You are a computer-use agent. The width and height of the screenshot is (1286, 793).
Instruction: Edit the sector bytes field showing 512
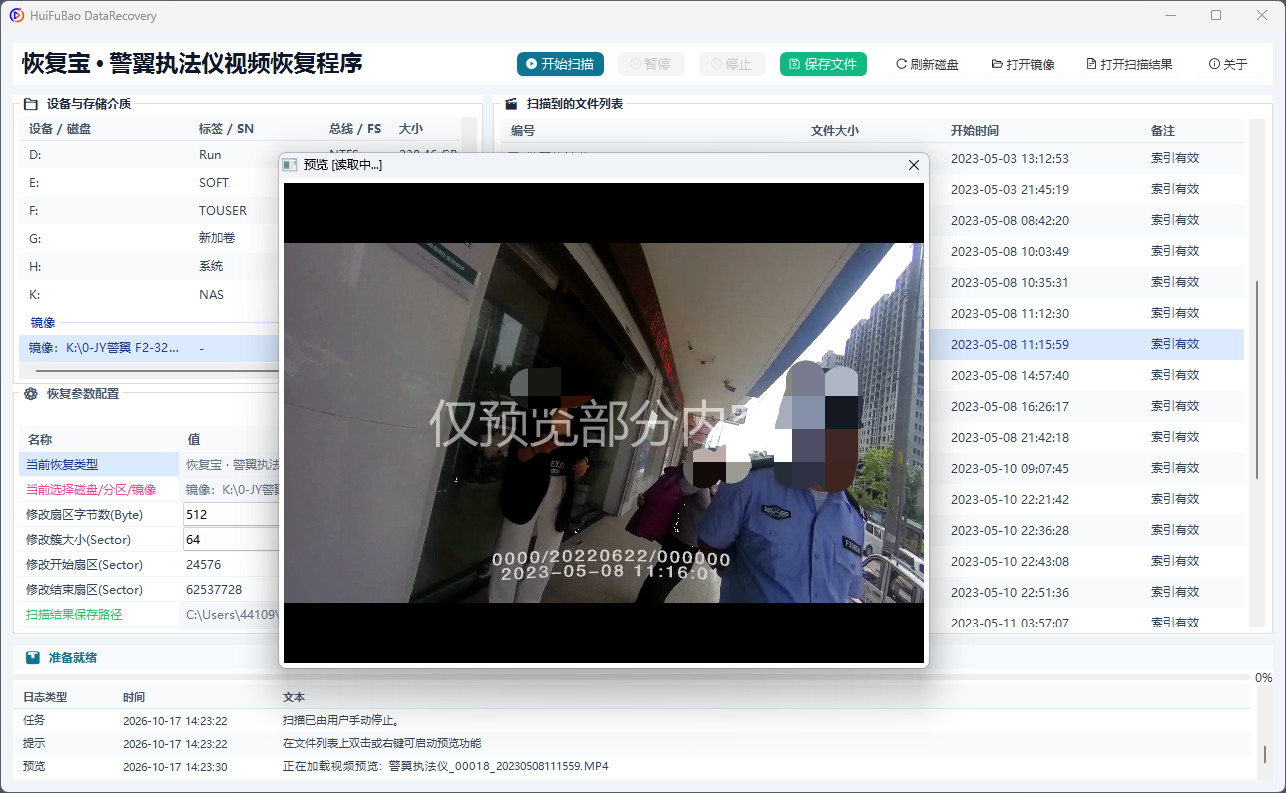[x=231, y=515]
